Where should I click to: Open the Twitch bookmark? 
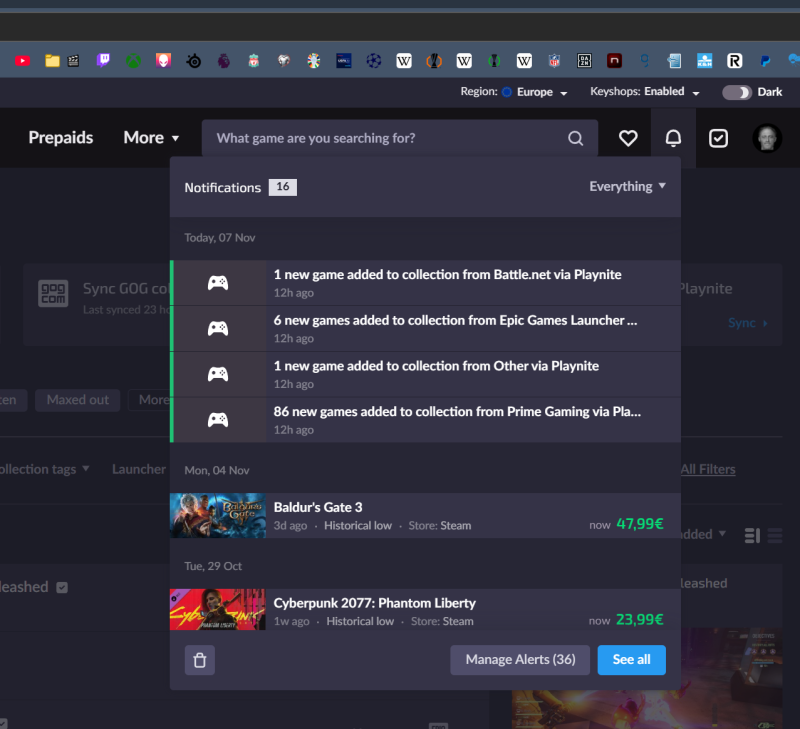104,61
